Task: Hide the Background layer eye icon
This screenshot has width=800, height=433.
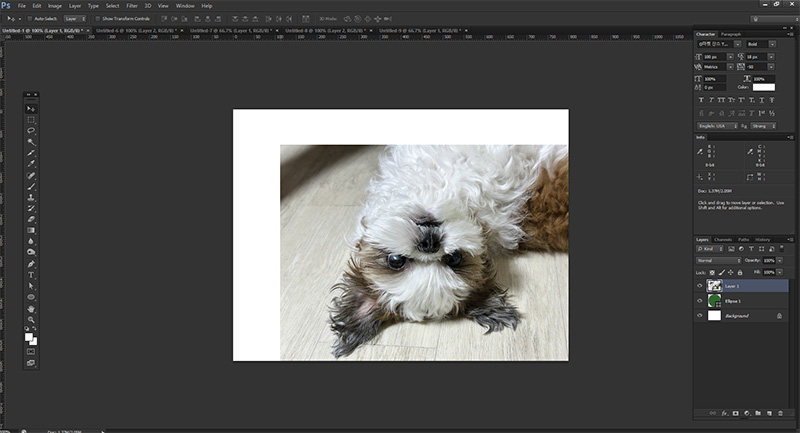Action: (x=700, y=316)
